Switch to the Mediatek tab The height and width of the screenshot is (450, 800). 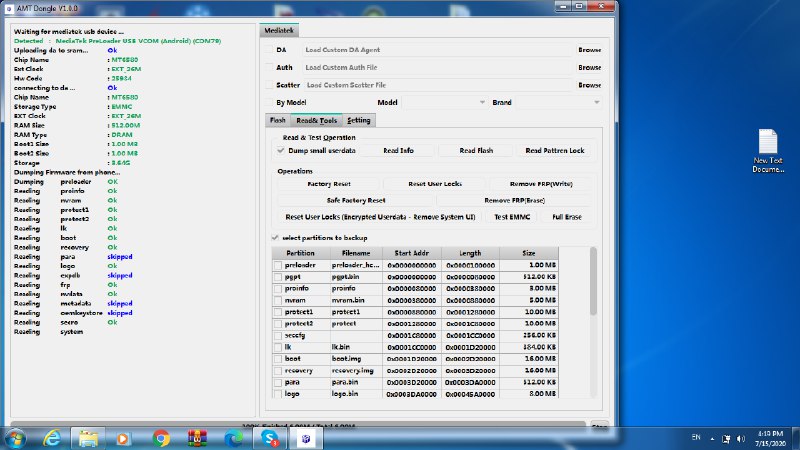[279, 31]
